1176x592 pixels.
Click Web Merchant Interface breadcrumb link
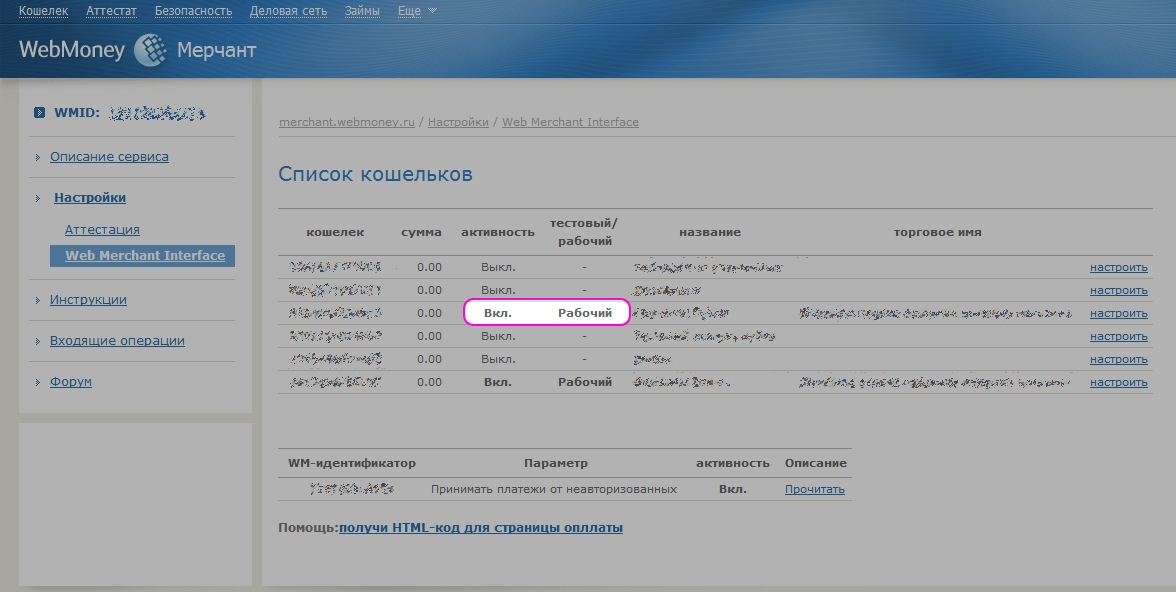tap(570, 122)
